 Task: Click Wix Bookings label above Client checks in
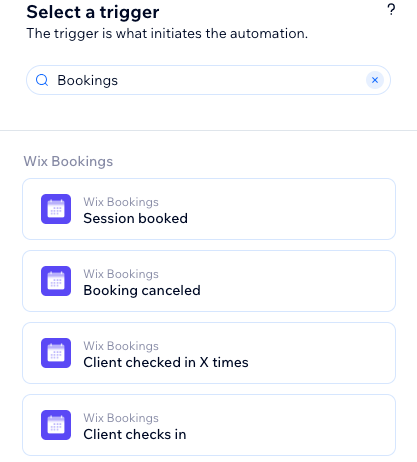(x=121, y=418)
